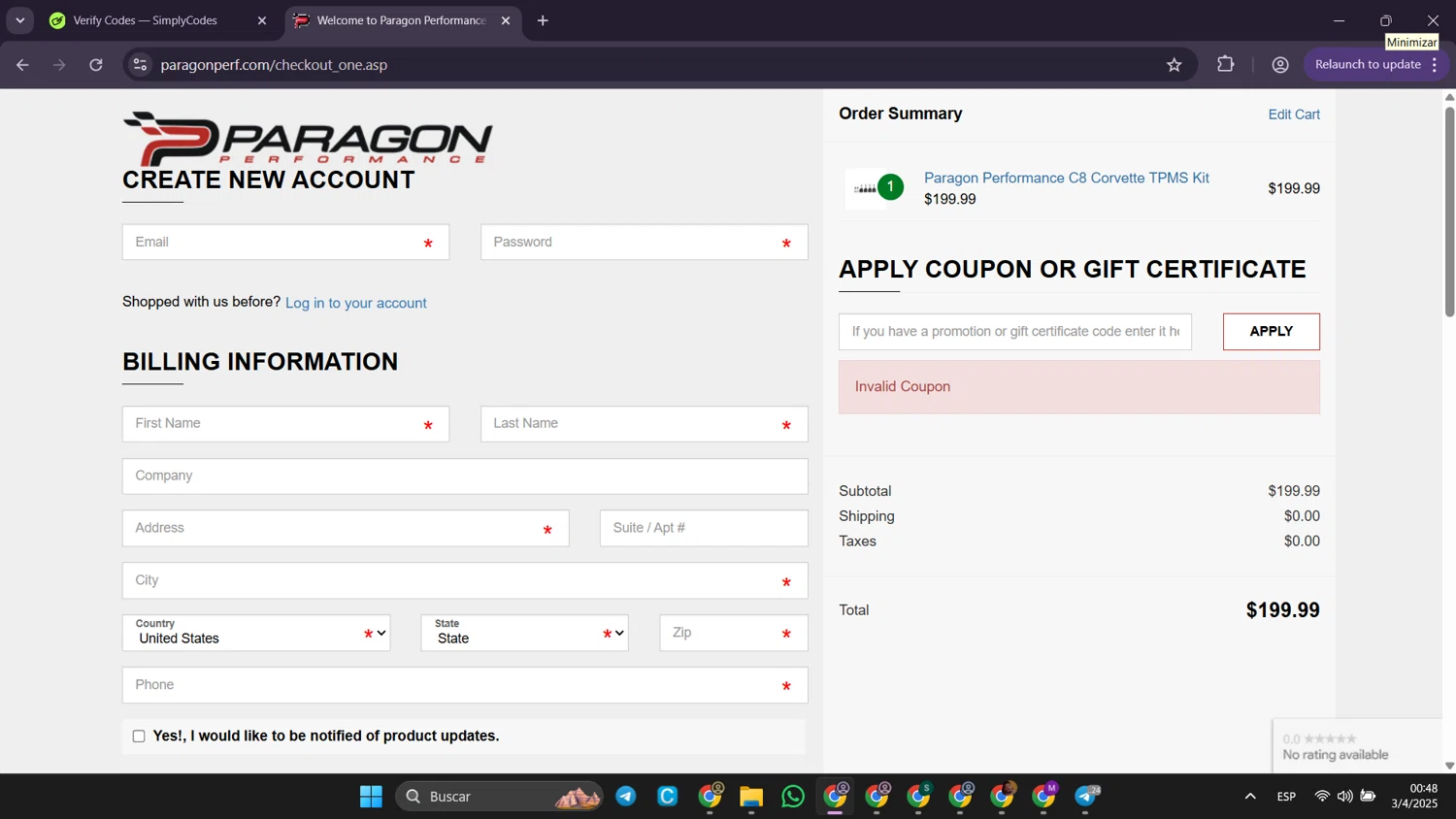
Task: Select the Company field
Action: coord(465,476)
